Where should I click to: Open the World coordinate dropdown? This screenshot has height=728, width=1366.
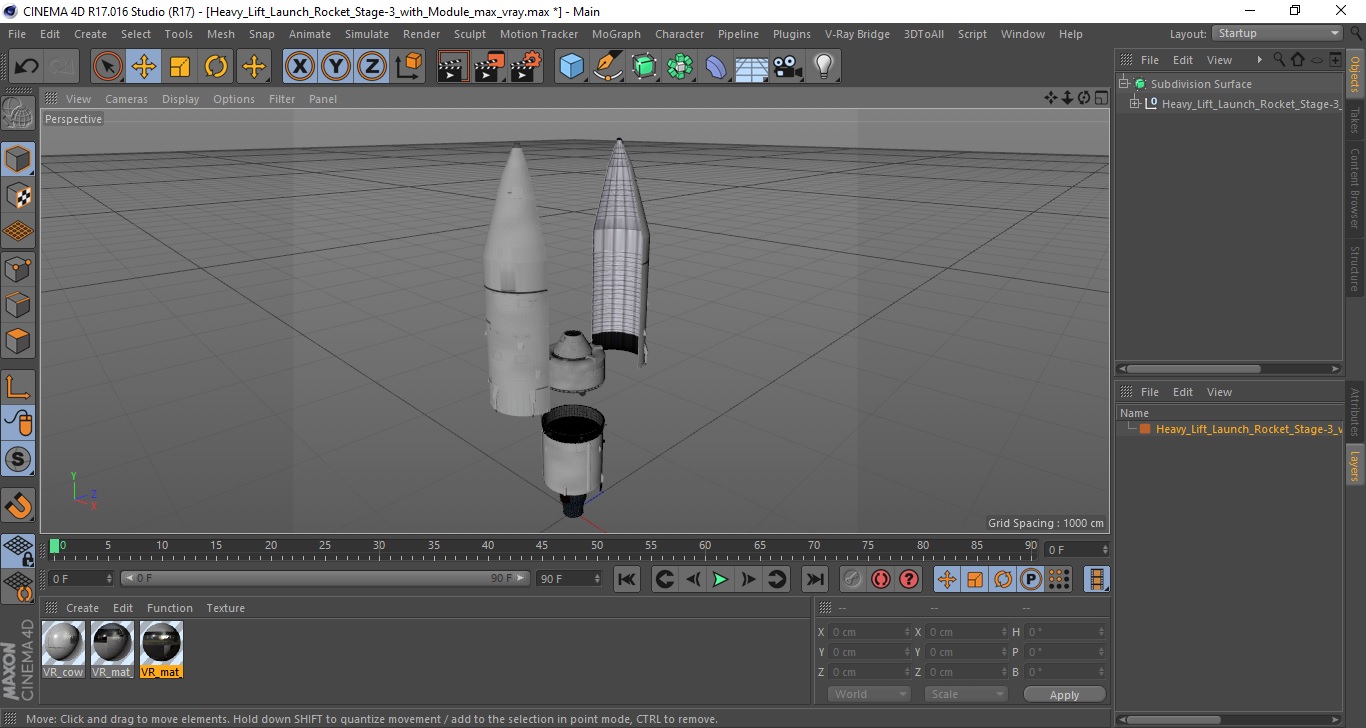(869, 694)
